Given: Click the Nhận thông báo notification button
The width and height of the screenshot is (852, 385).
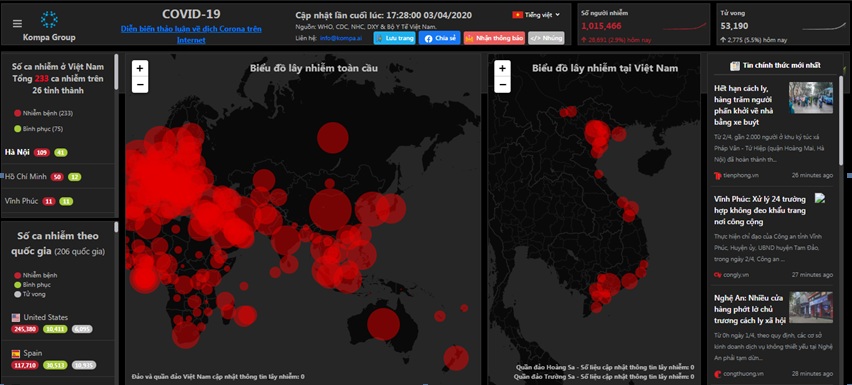Looking at the screenshot, I should coord(494,38).
